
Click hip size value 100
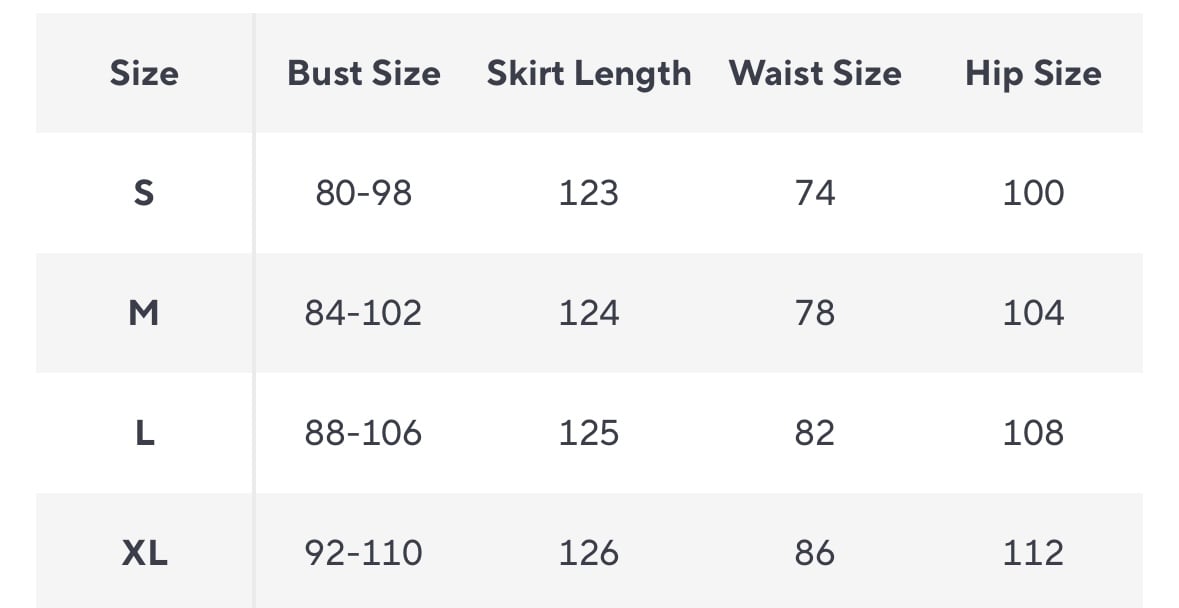tap(1033, 193)
